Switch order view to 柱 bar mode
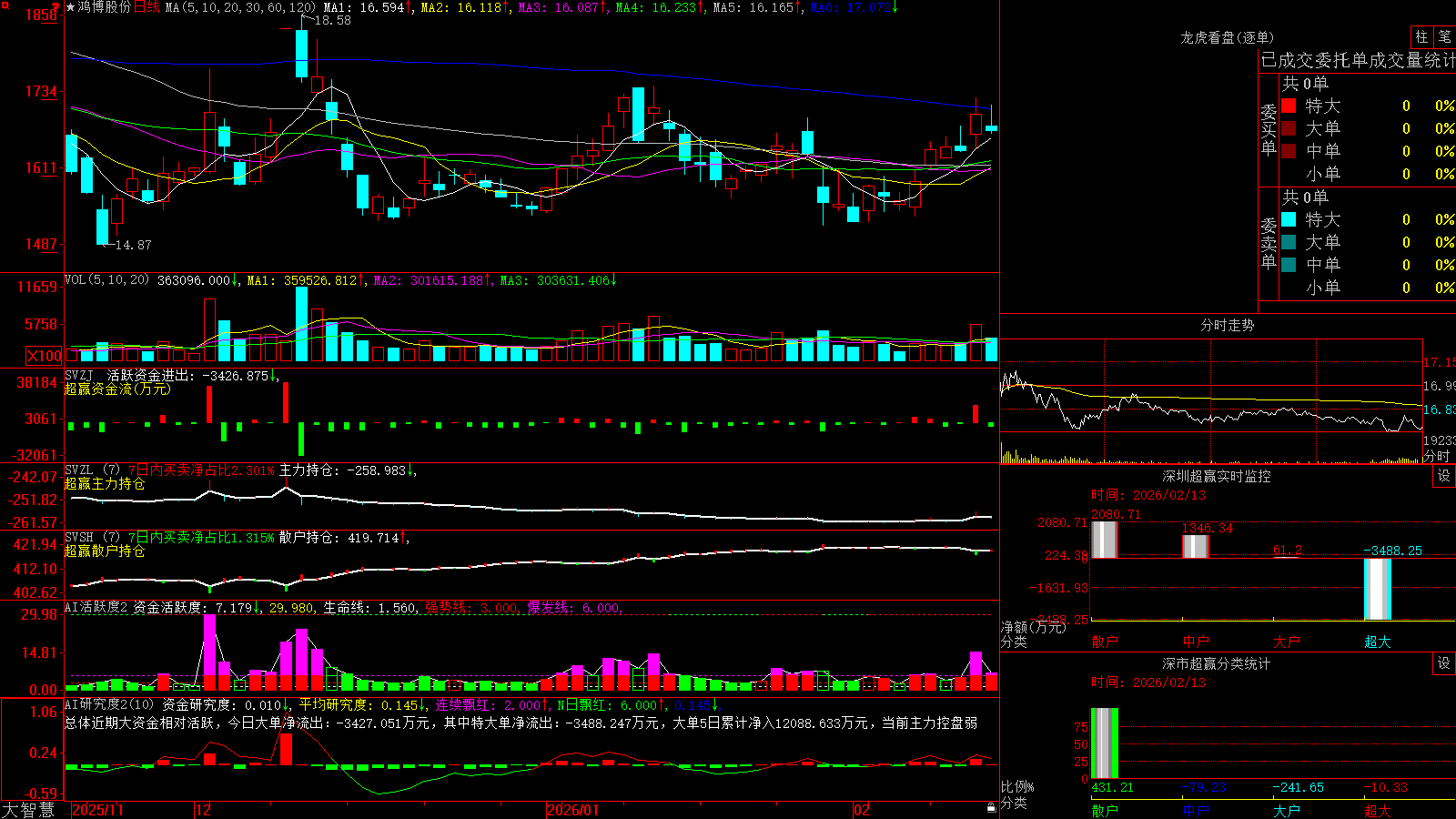This screenshot has width=1456, height=819. 1421,37
